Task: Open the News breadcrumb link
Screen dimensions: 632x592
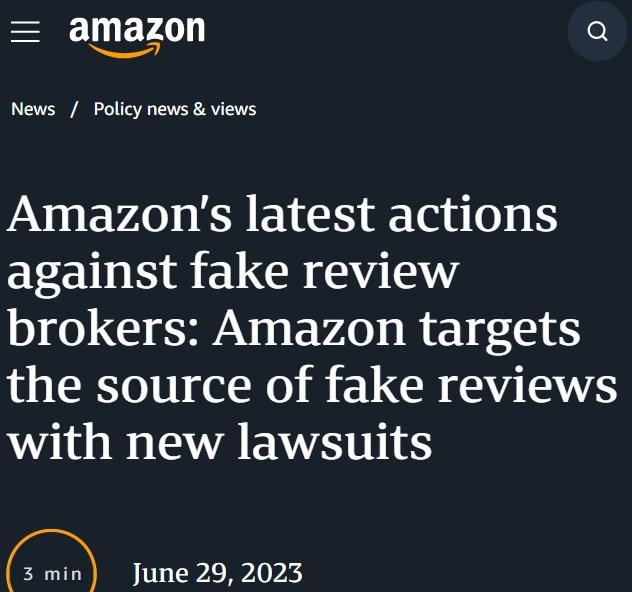Action: [33, 109]
